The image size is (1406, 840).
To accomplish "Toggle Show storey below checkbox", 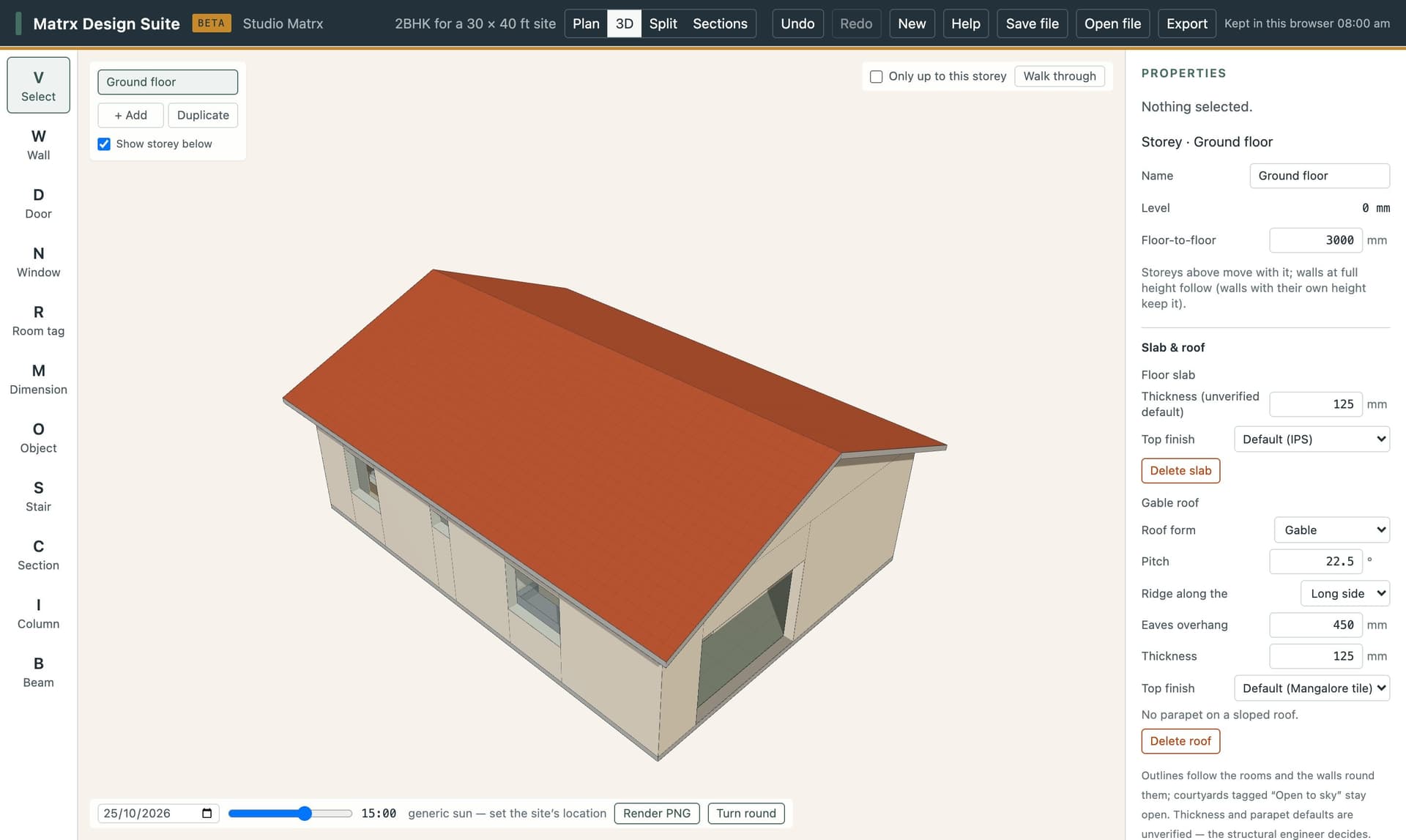I will [104, 144].
